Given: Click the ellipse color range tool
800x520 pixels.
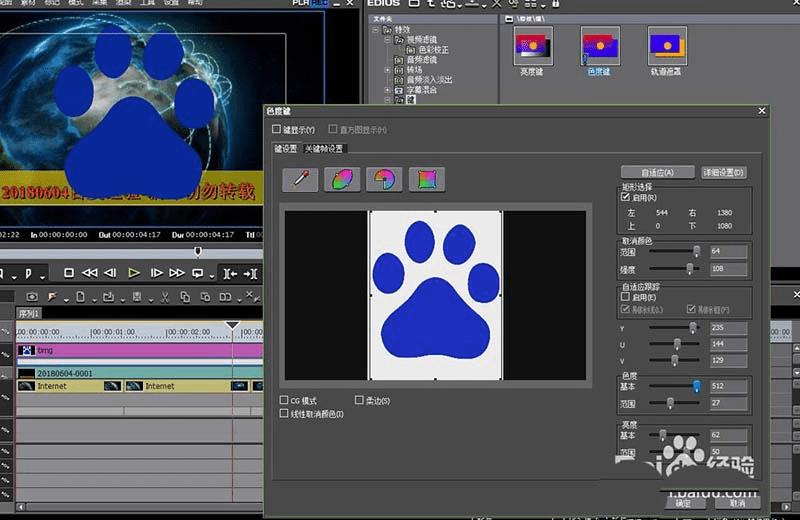Looking at the screenshot, I should click(341, 179).
